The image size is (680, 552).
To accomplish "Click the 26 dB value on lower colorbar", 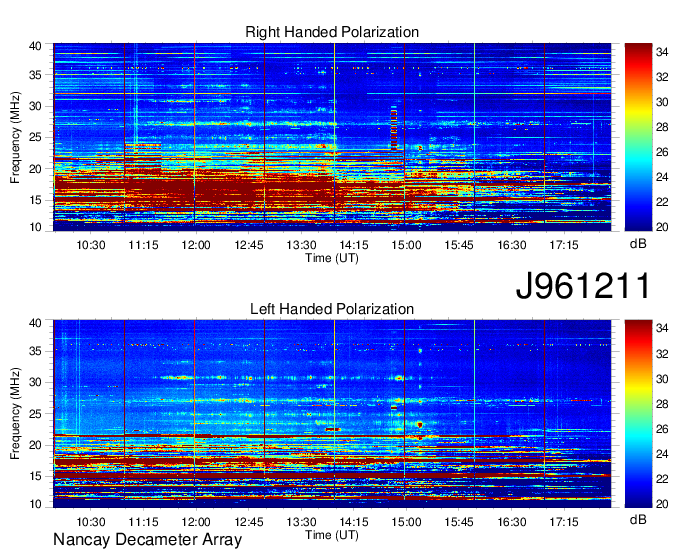I will click(662, 429).
